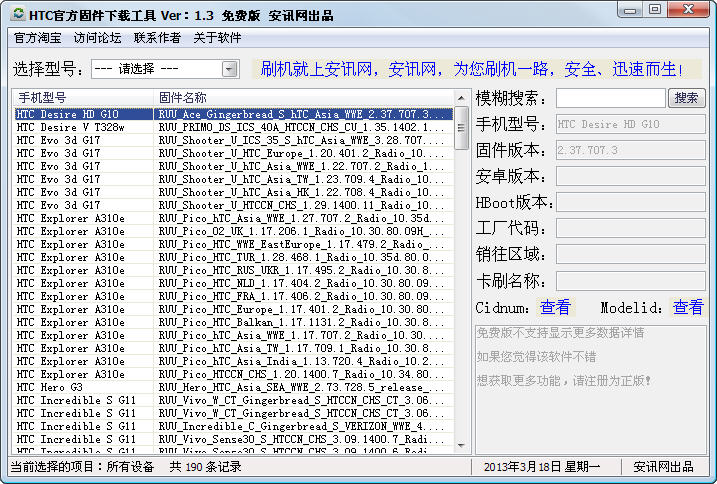Click the list scrollbar up arrow
The width and height of the screenshot is (717, 484).
(461, 98)
